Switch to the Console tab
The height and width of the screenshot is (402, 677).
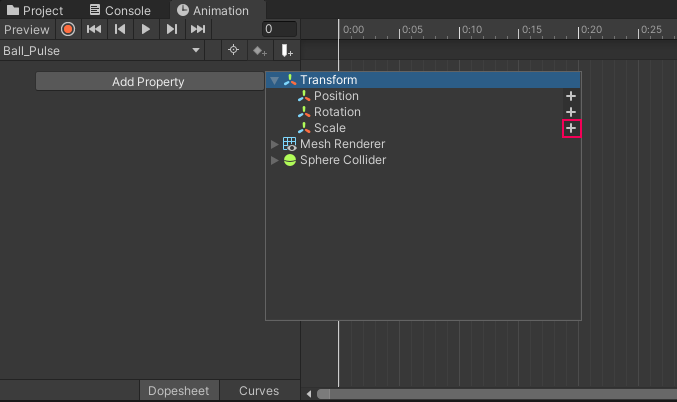119,10
